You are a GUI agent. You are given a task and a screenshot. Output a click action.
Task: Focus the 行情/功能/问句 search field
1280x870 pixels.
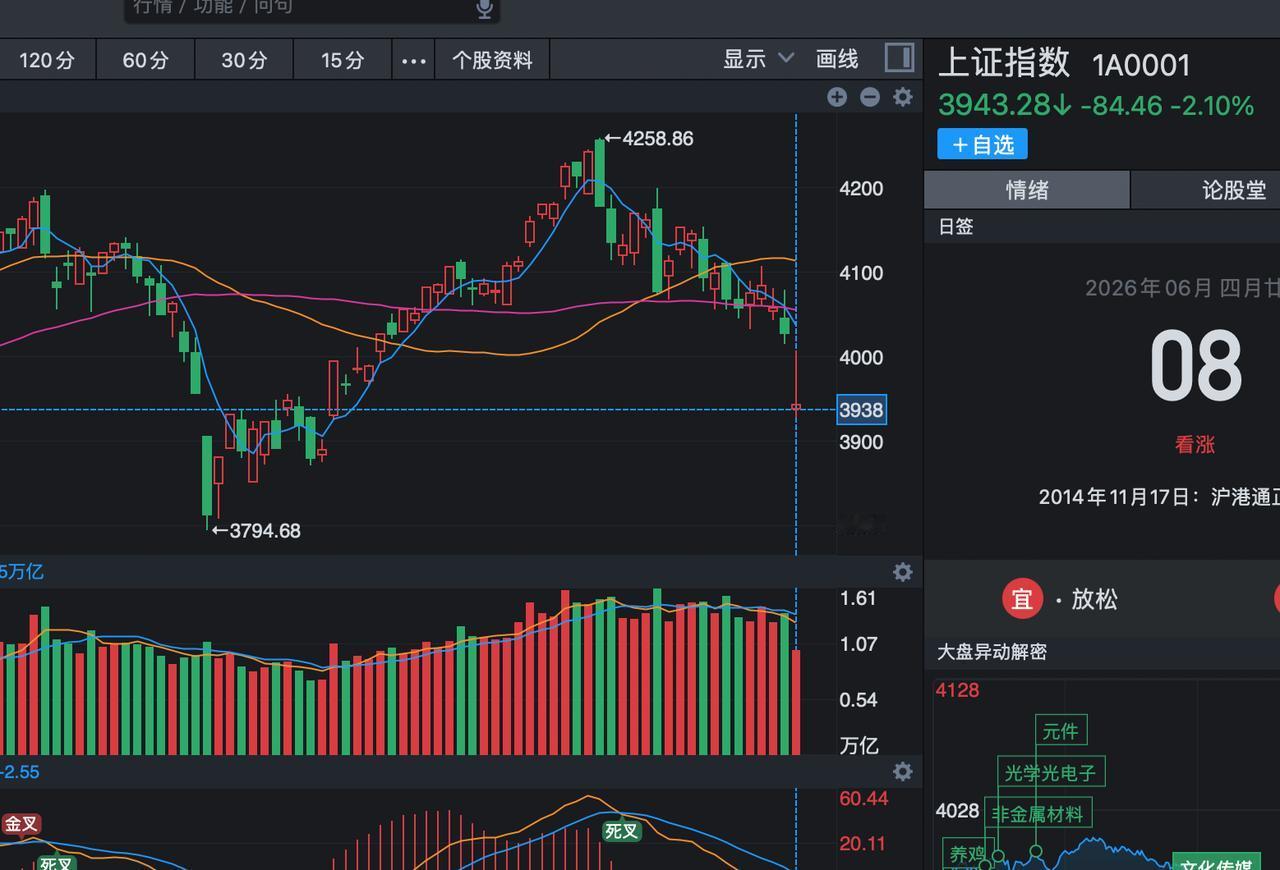click(x=312, y=9)
